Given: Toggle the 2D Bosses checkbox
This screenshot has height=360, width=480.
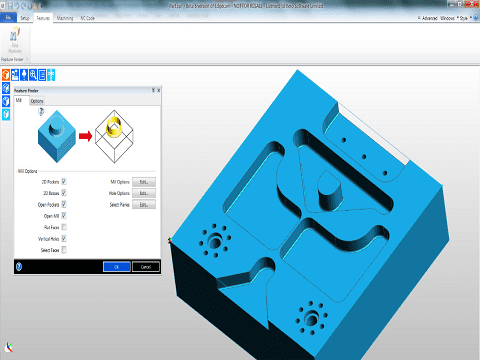Looking at the screenshot, I should point(64,193).
